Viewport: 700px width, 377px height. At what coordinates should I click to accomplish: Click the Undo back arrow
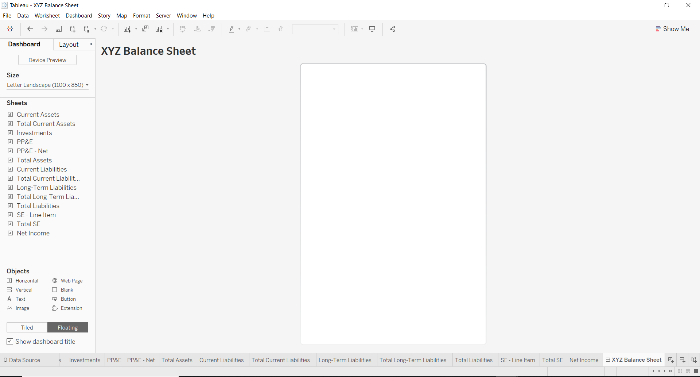(30, 29)
